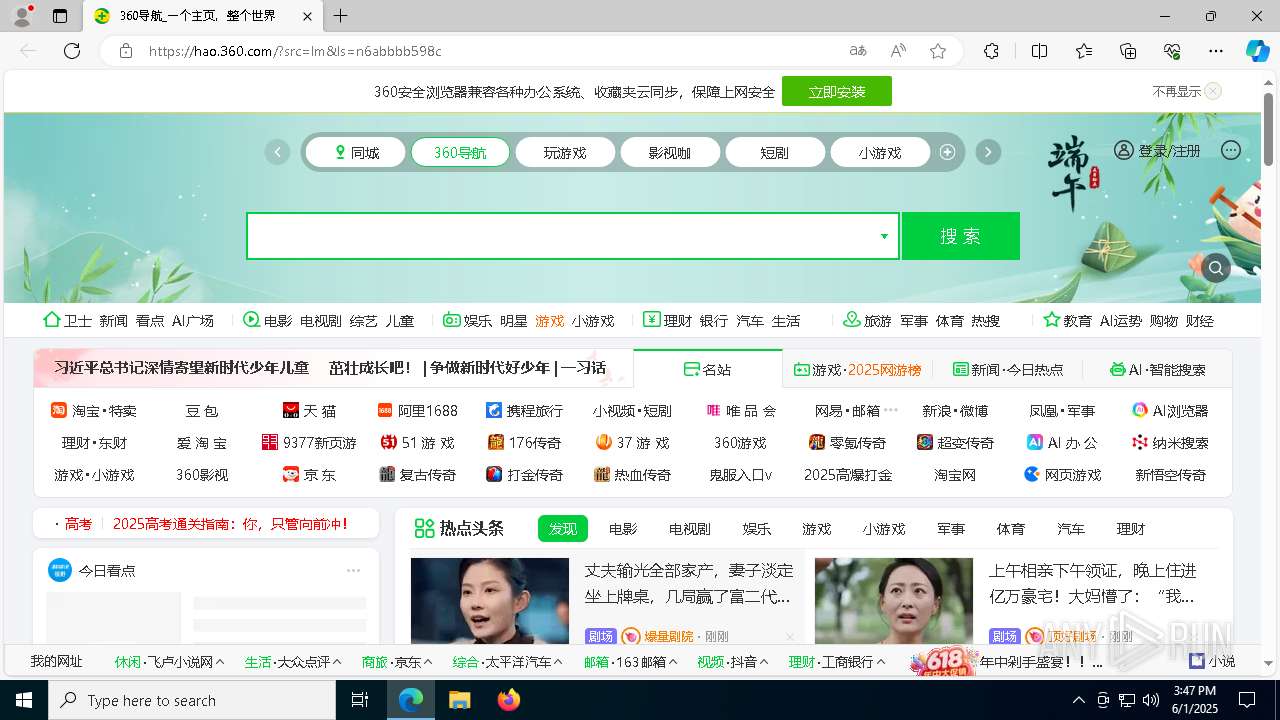Click the Browser essentials icon

tap(1172, 51)
